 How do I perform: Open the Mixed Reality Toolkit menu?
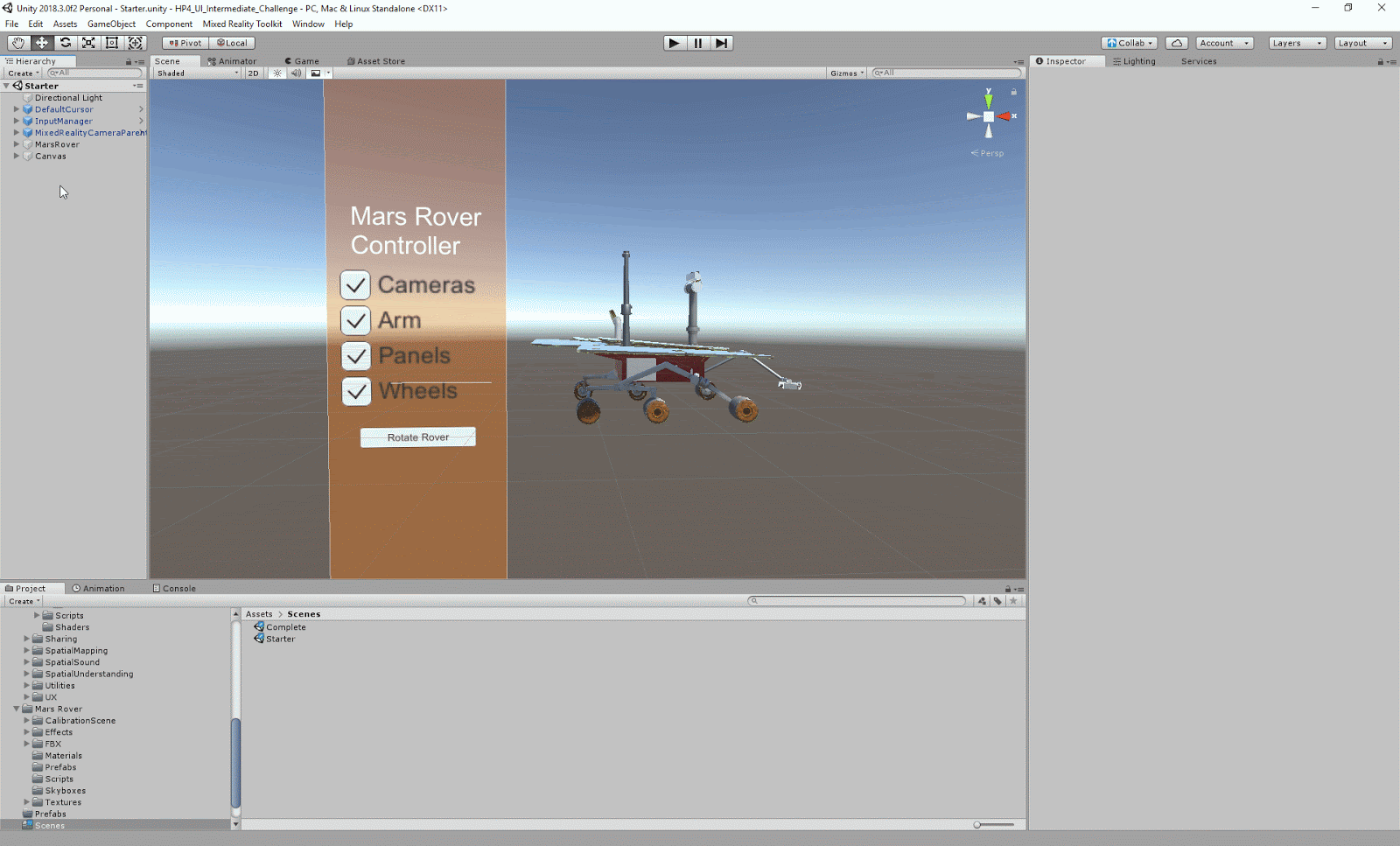point(242,24)
